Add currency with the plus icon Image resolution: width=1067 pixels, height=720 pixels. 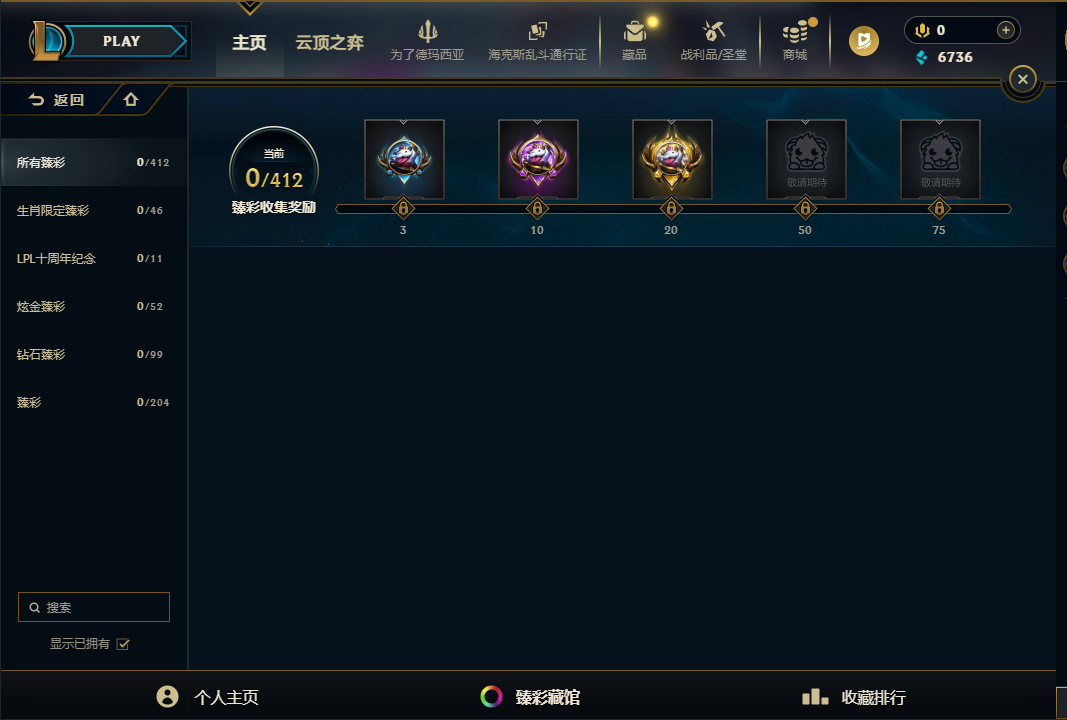1005,30
